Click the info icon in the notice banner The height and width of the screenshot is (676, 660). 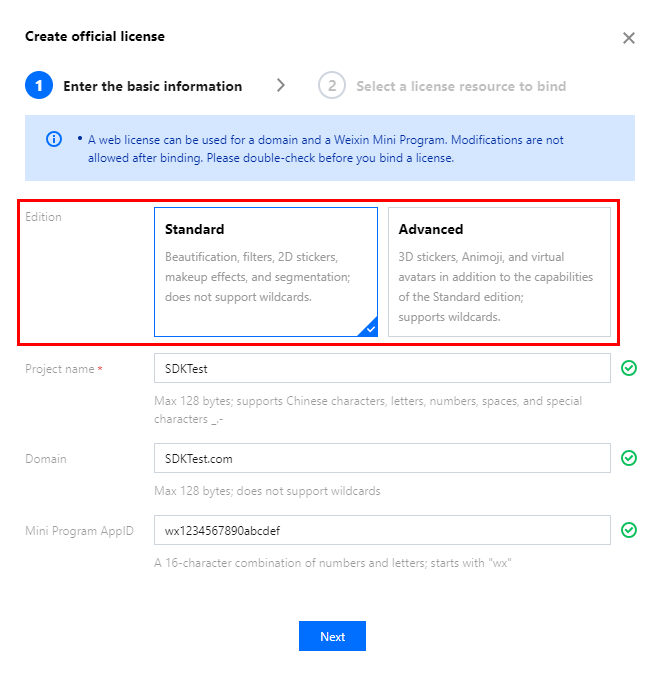click(54, 139)
